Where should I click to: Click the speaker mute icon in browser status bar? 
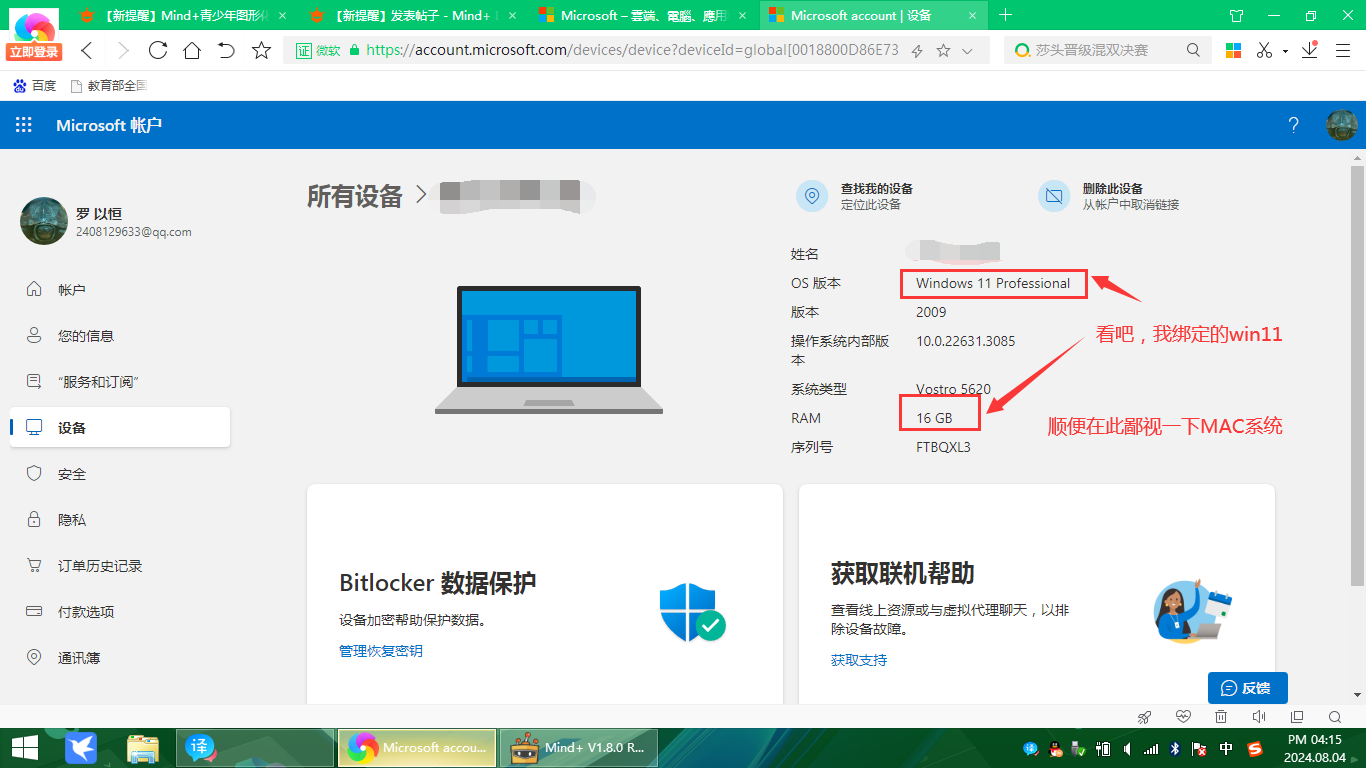point(1259,717)
